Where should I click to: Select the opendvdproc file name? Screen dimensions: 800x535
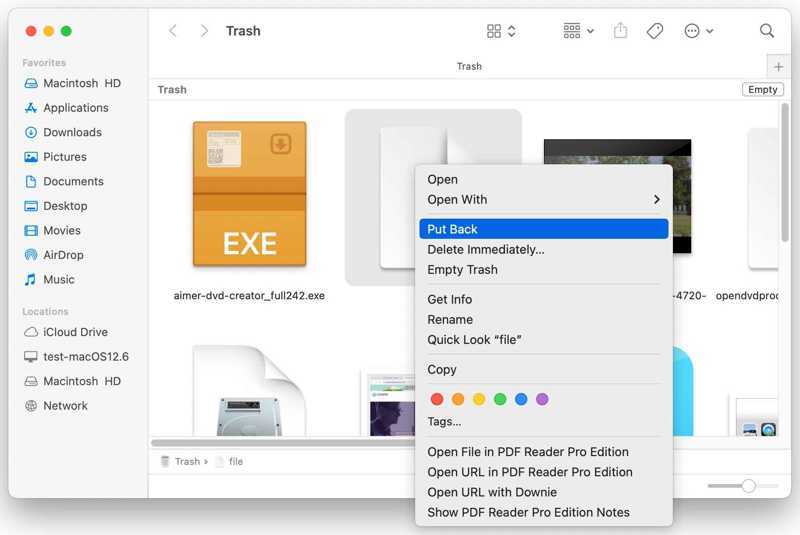tap(746, 296)
